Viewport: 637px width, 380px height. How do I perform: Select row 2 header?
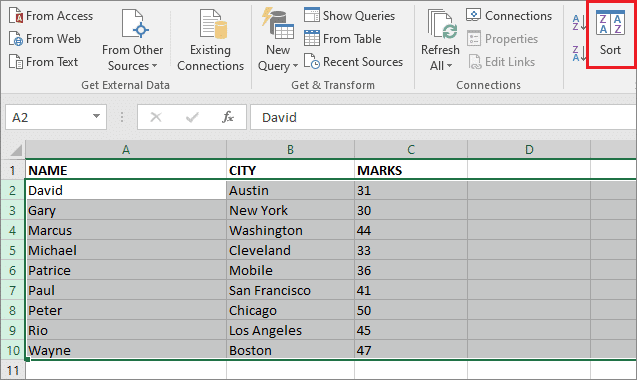click(x=13, y=190)
